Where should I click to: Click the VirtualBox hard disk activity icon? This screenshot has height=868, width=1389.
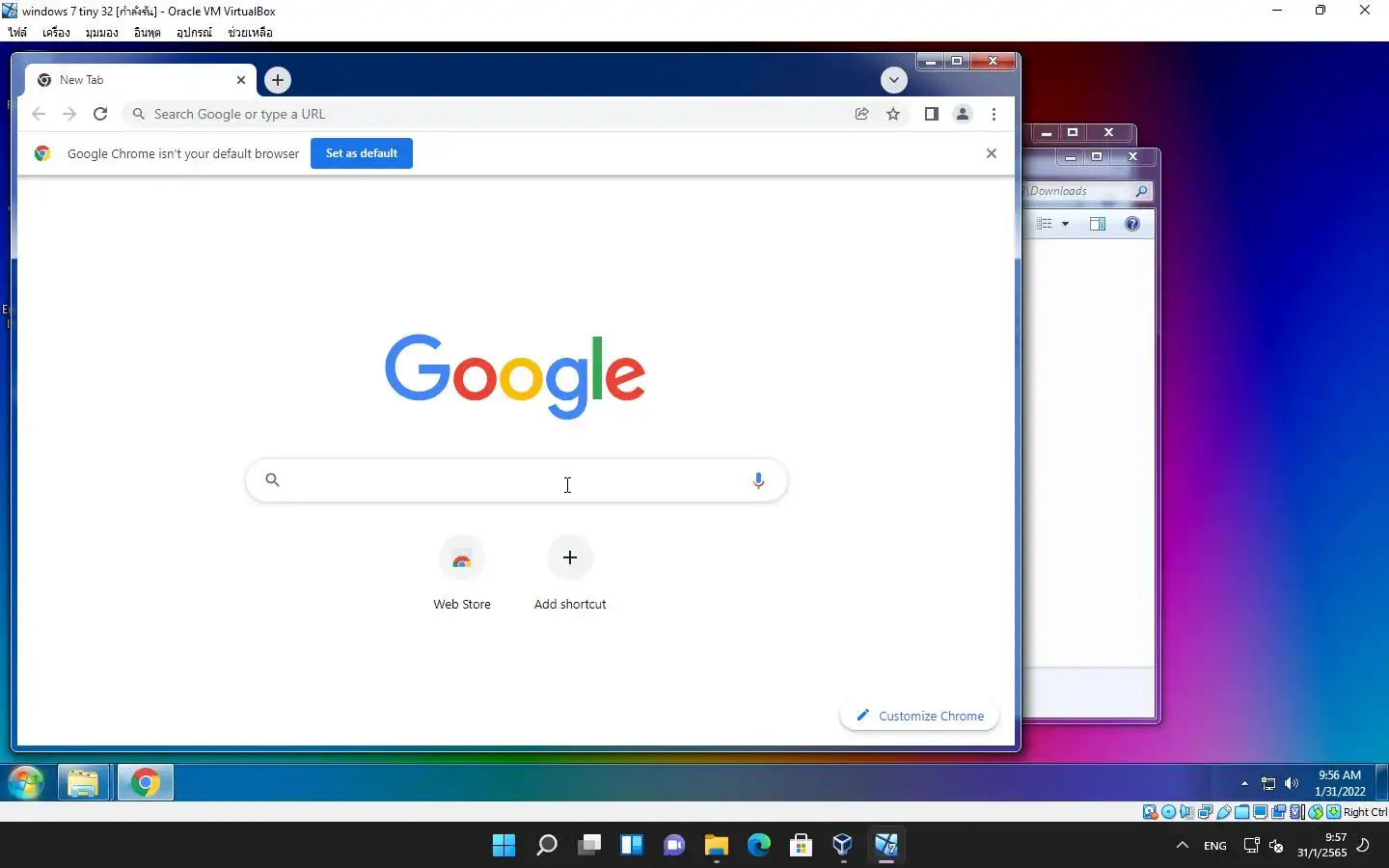[1151, 812]
